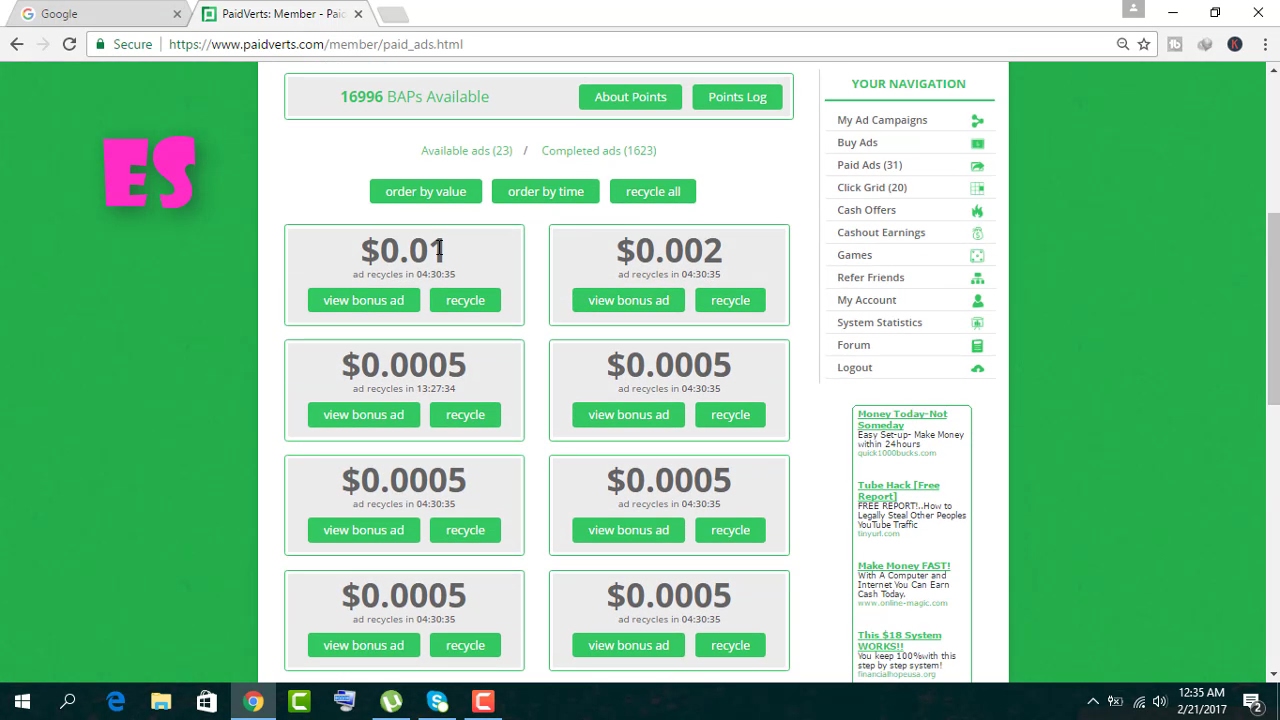Open the This $18 System WORKS ad

[899, 640]
